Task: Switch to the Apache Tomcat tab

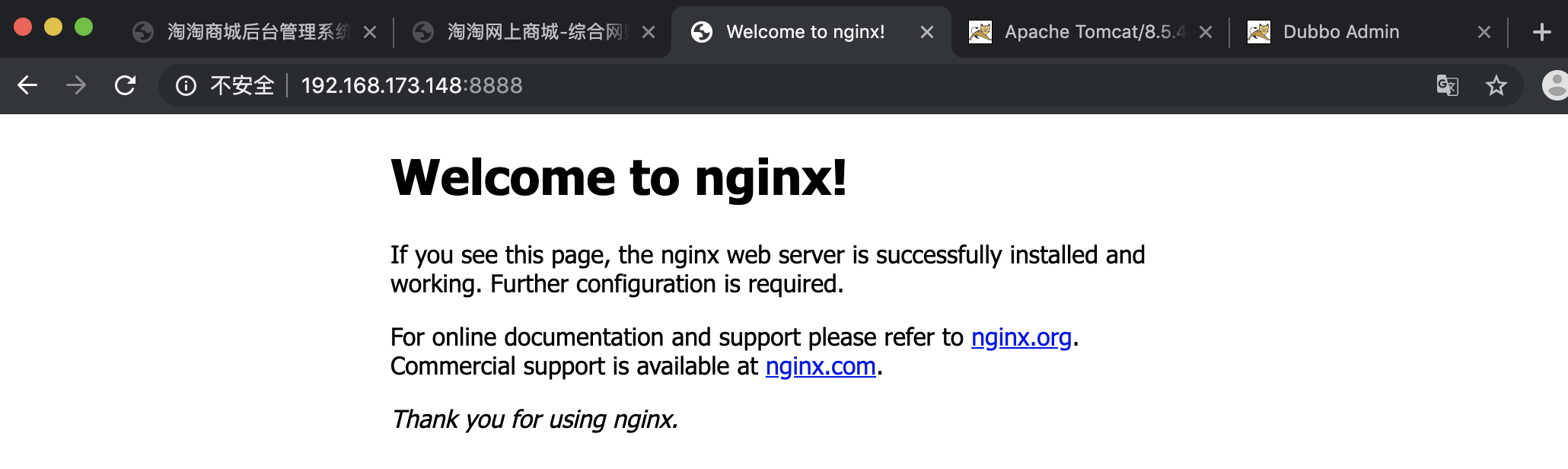Action: [1090, 32]
